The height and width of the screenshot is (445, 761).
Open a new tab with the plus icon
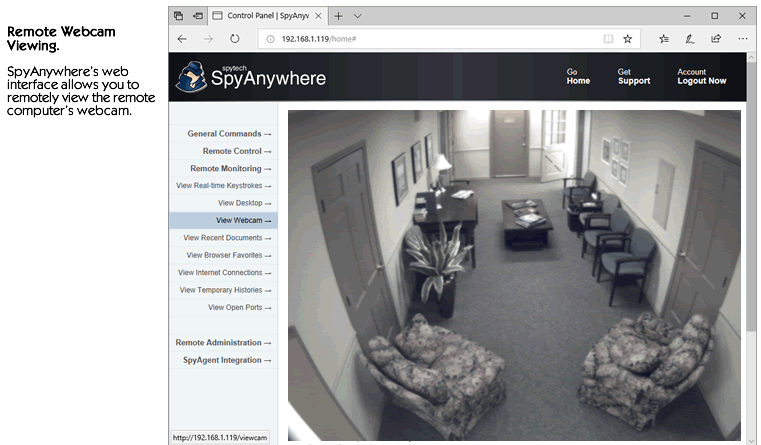338,16
